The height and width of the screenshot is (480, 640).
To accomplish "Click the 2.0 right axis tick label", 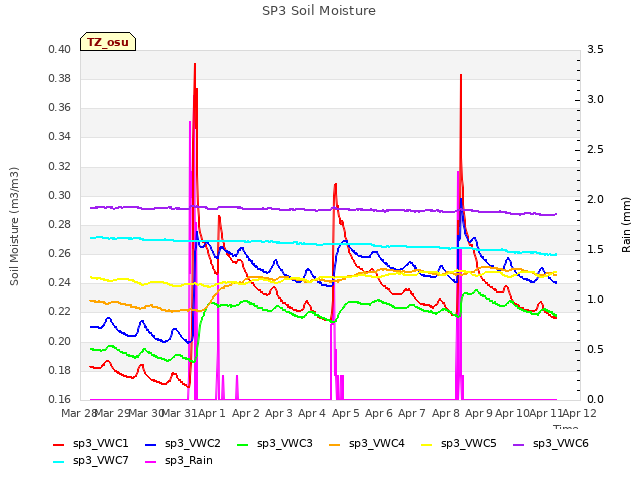I will [595, 200].
